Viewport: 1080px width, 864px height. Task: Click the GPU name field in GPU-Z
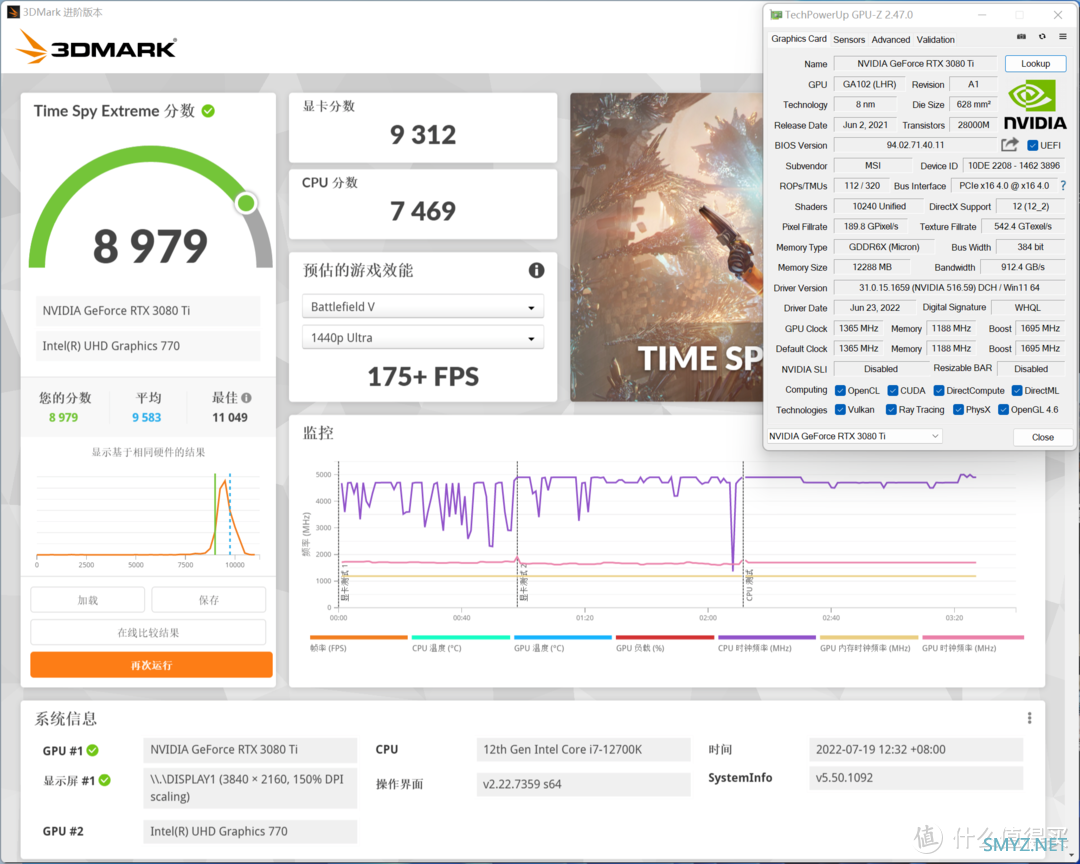915,63
